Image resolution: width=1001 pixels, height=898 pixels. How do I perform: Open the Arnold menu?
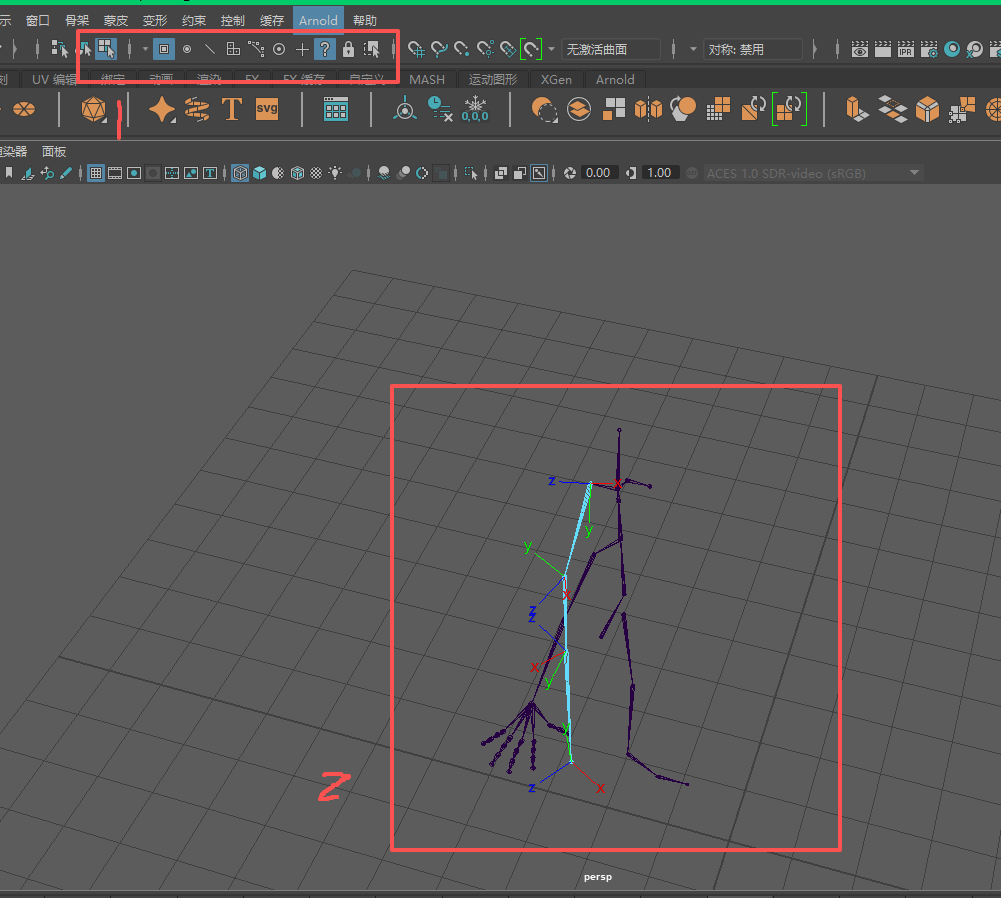tap(318, 20)
